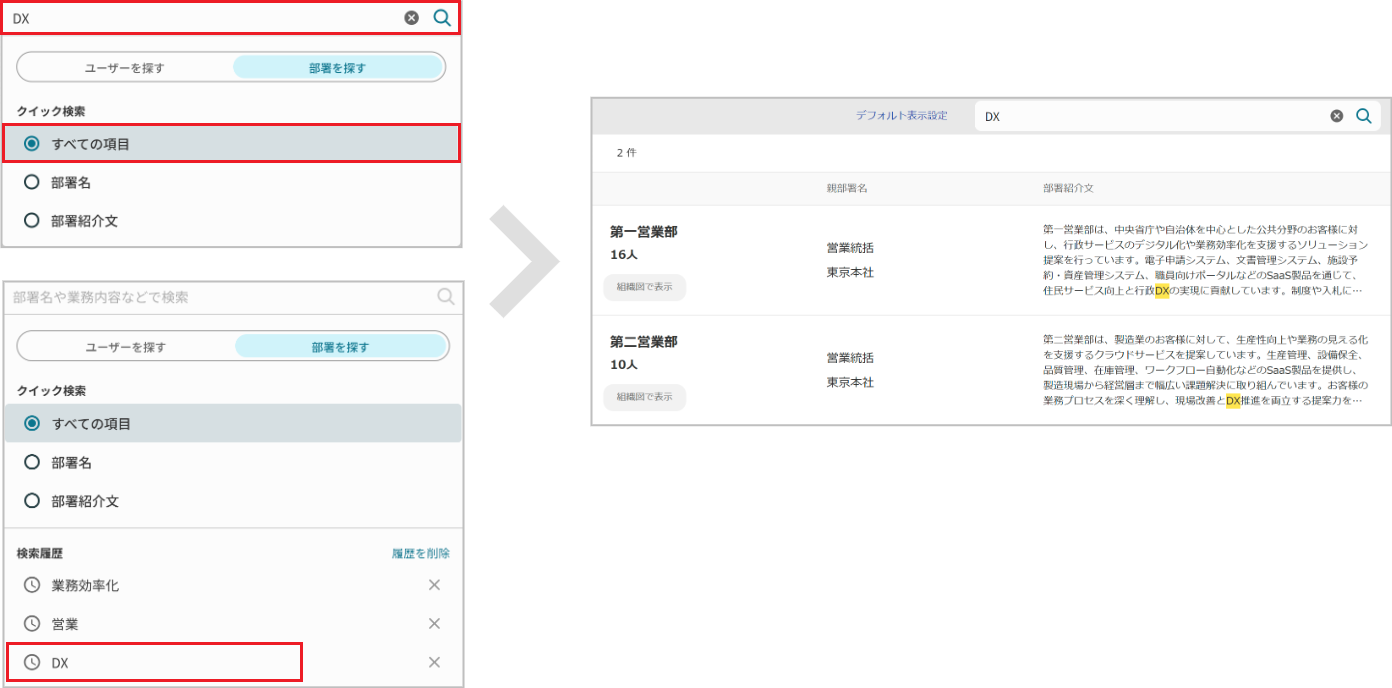
Task: Click the 2 件 result count
Action: click(x=626, y=153)
